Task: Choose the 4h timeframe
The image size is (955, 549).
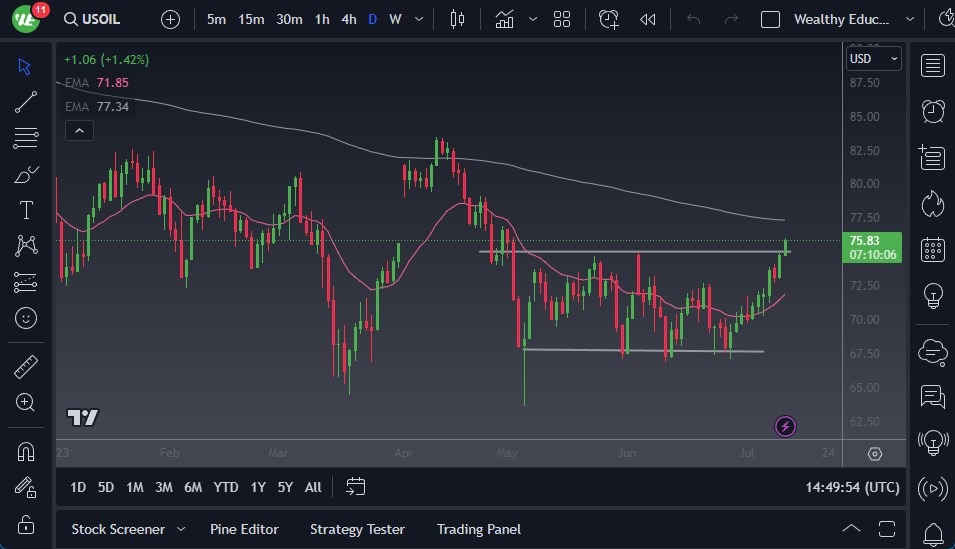Action: (x=348, y=19)
